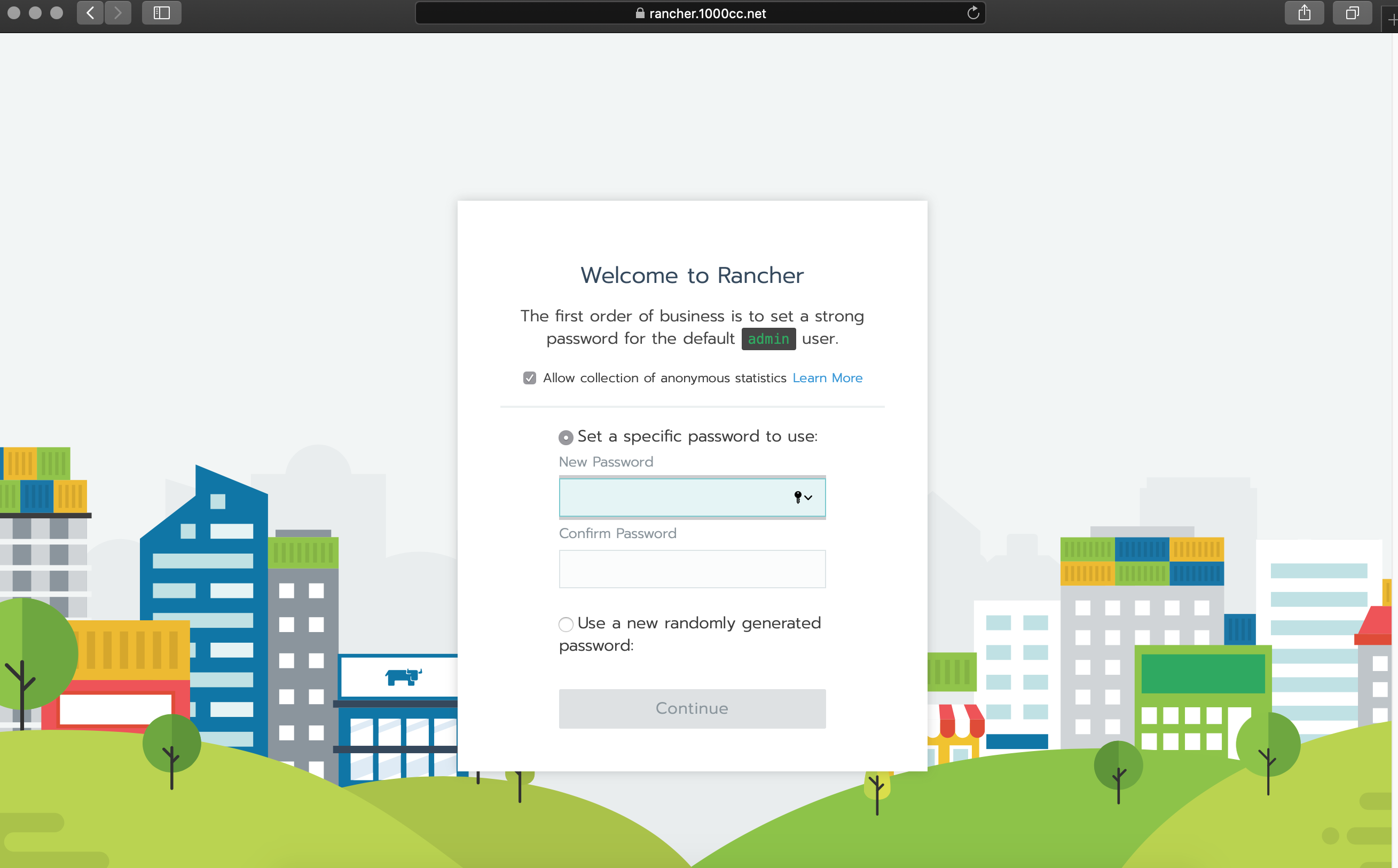
Task: Click the Confirm Password field
Action: [x=692, y=569]
